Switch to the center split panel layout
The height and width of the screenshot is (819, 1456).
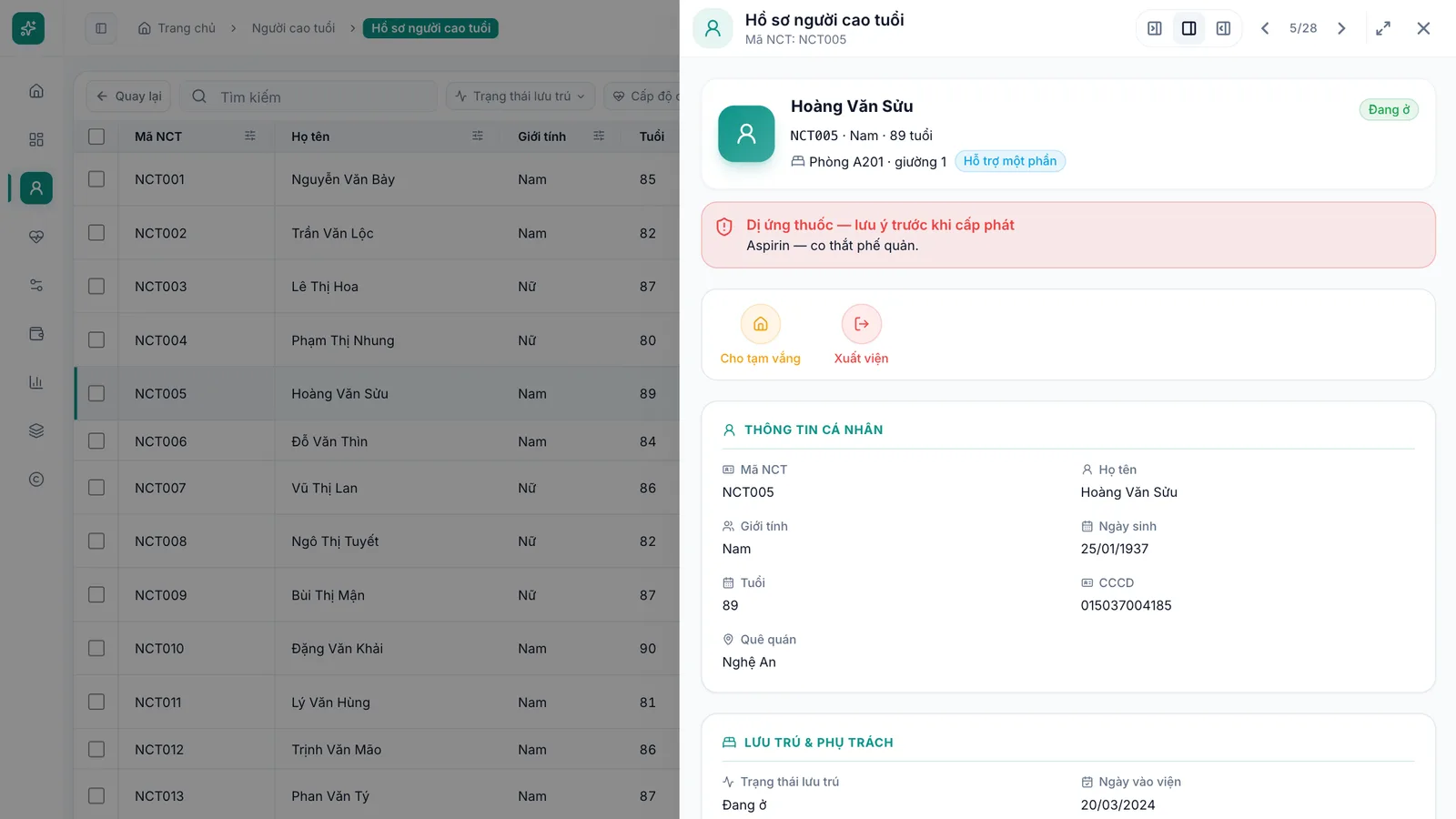(x=1189, y=28)
